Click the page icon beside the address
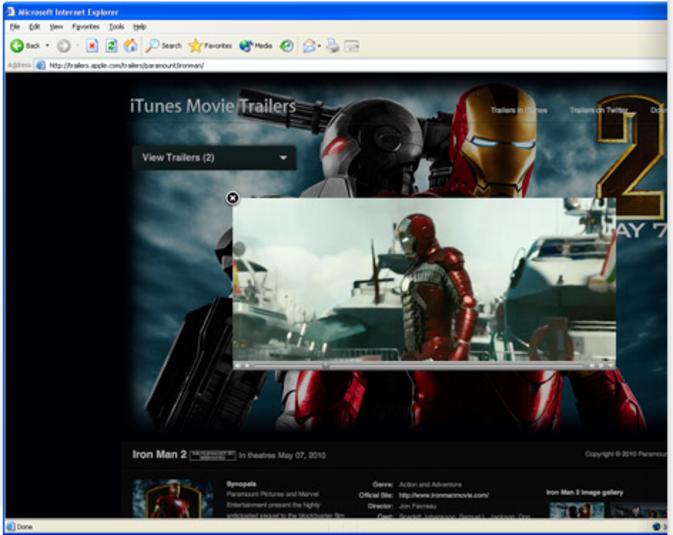The image size is (673, 535). [x=40, y=65]
